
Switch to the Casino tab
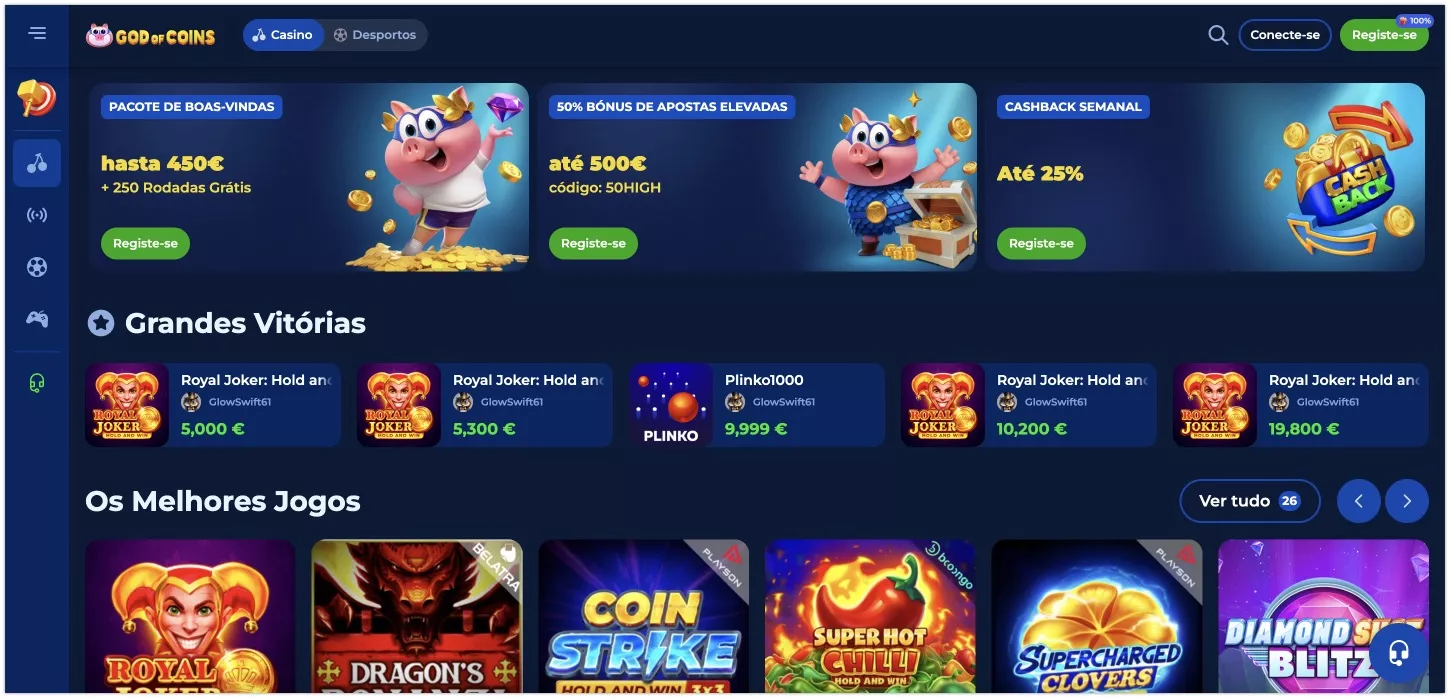(282, 35)
